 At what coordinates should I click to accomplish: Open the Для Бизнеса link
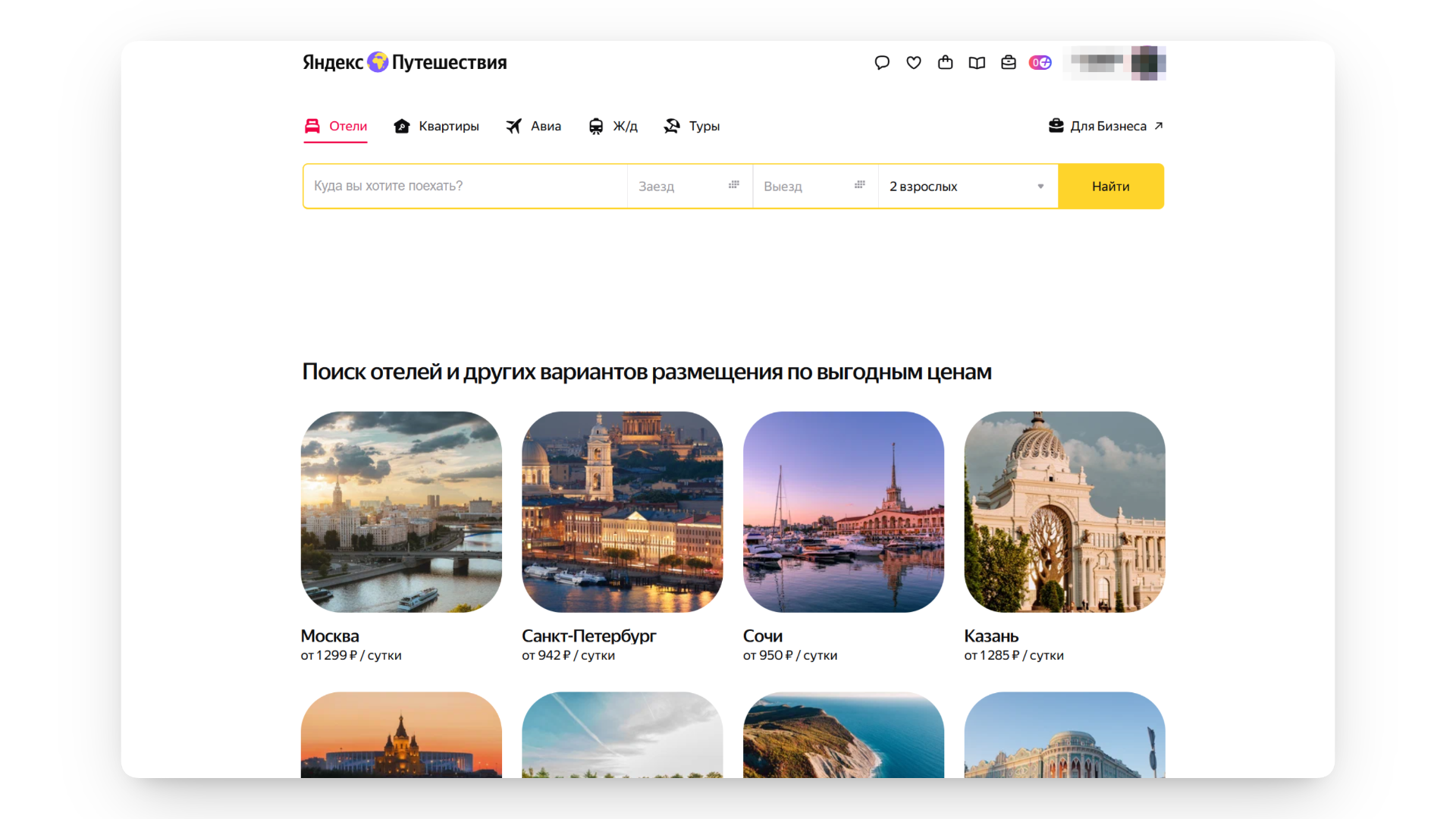(x=1106, y=127)
